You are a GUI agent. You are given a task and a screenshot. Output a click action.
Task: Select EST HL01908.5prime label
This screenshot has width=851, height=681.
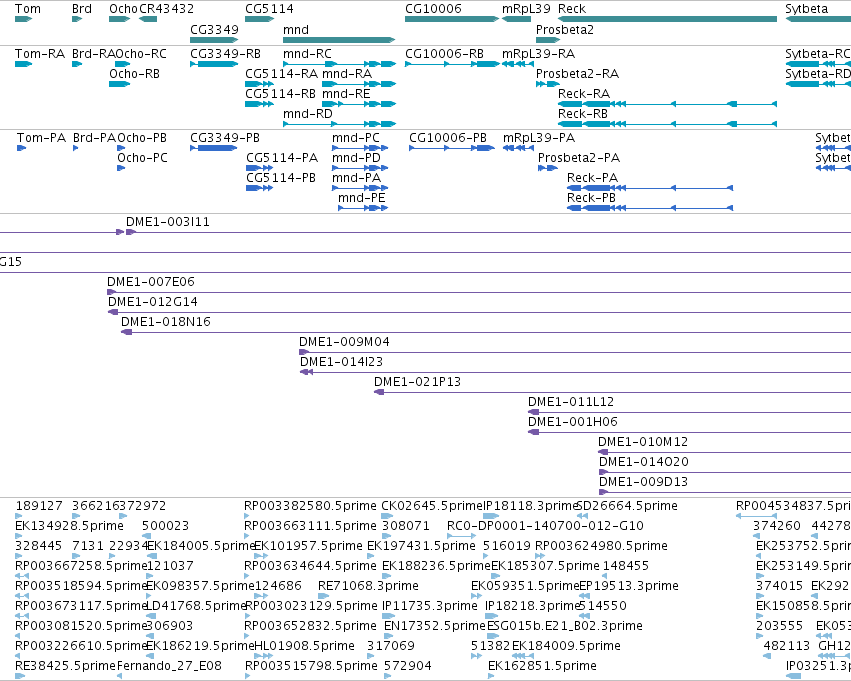[x=304, y=646]
